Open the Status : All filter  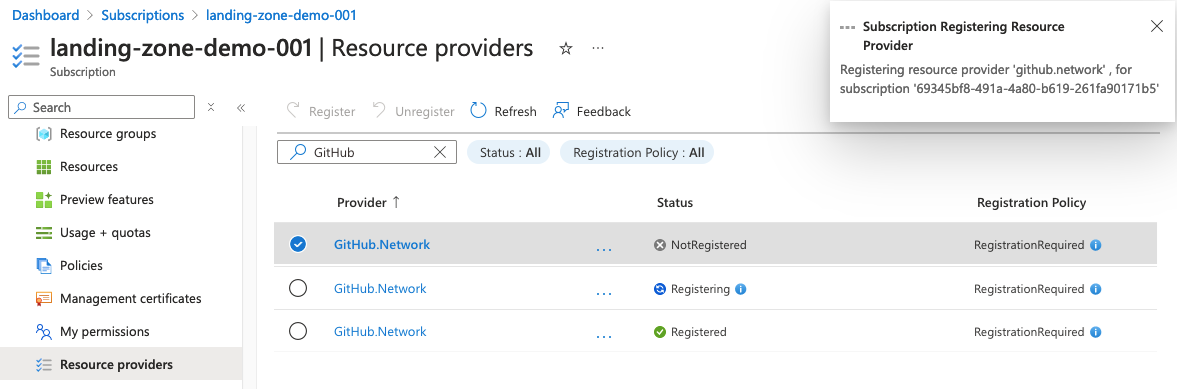[x=509, y=152]
